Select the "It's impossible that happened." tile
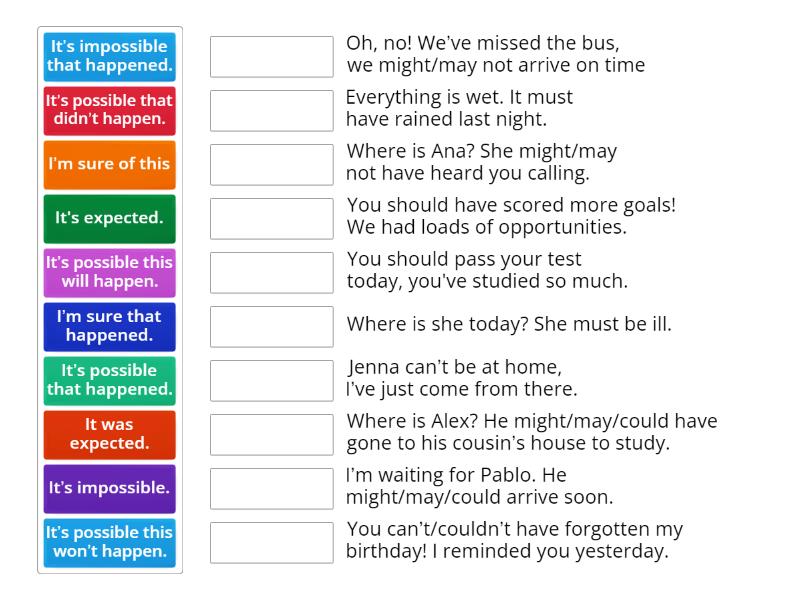This screenshot has height=600, width=800. [x=109, y=57]
